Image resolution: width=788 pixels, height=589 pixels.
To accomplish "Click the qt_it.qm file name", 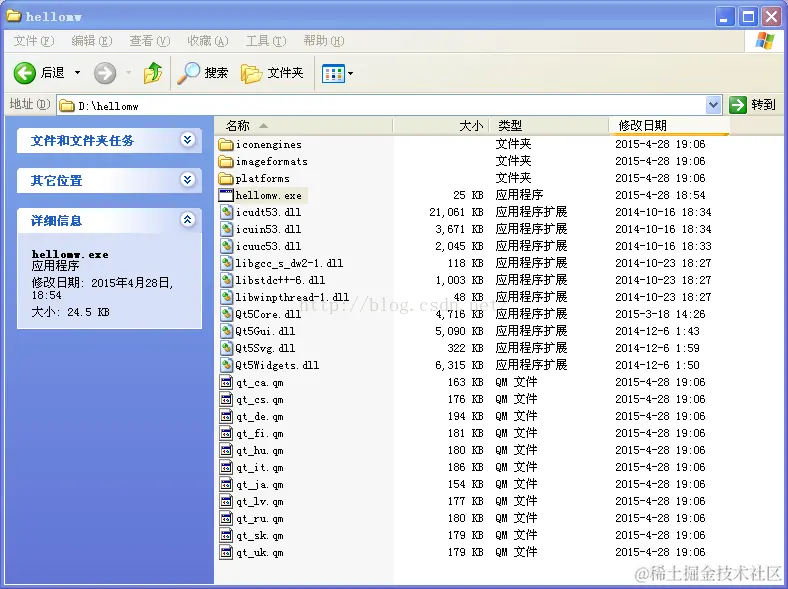I will [260, 468].
